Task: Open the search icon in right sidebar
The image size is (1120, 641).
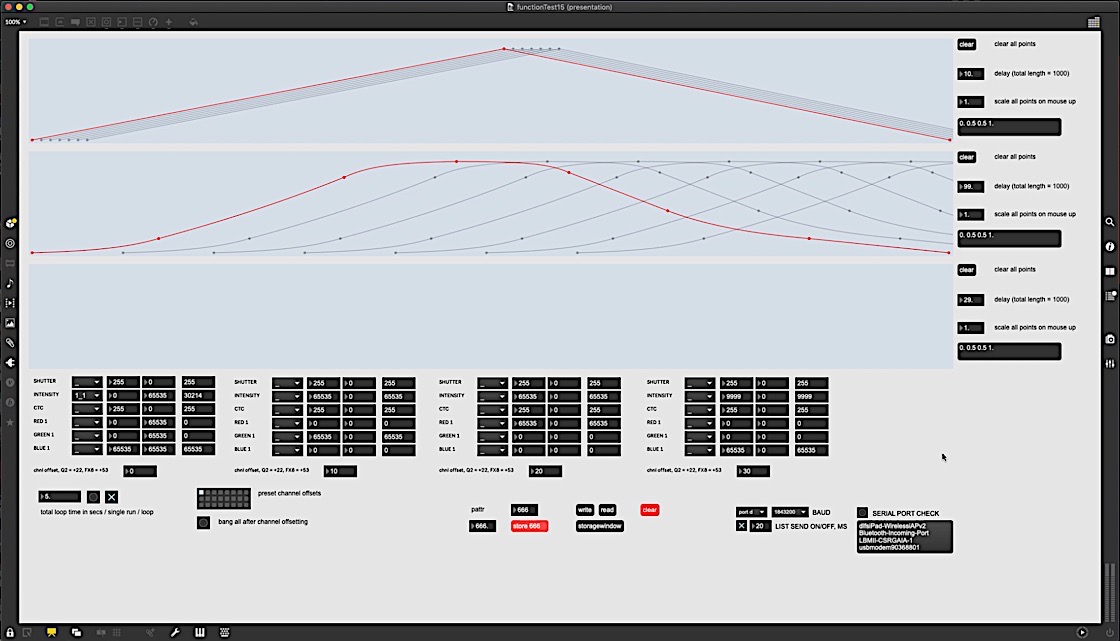Action: click(1110, 222)
